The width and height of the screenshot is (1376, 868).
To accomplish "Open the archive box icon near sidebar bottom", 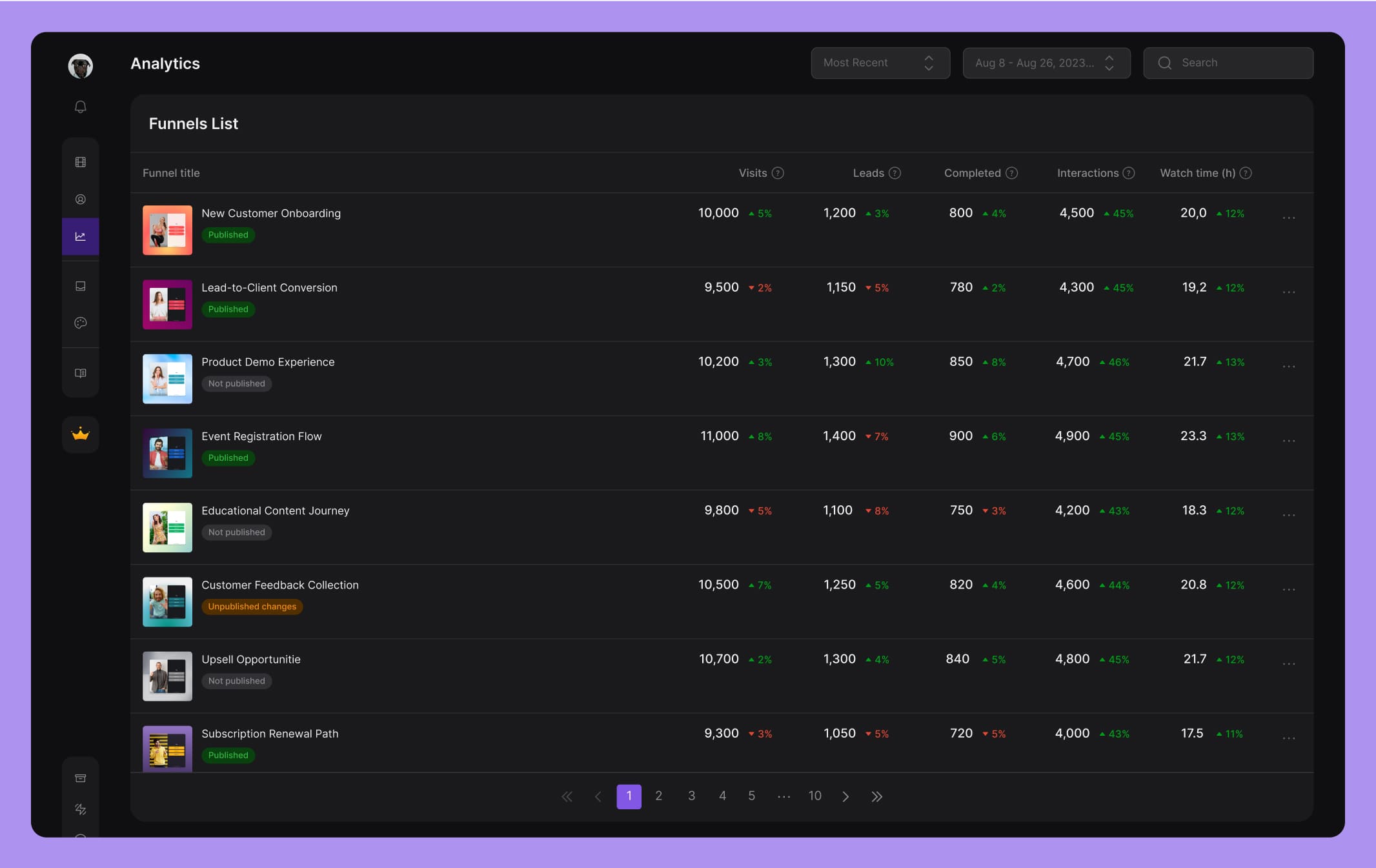I will point(80,778).
